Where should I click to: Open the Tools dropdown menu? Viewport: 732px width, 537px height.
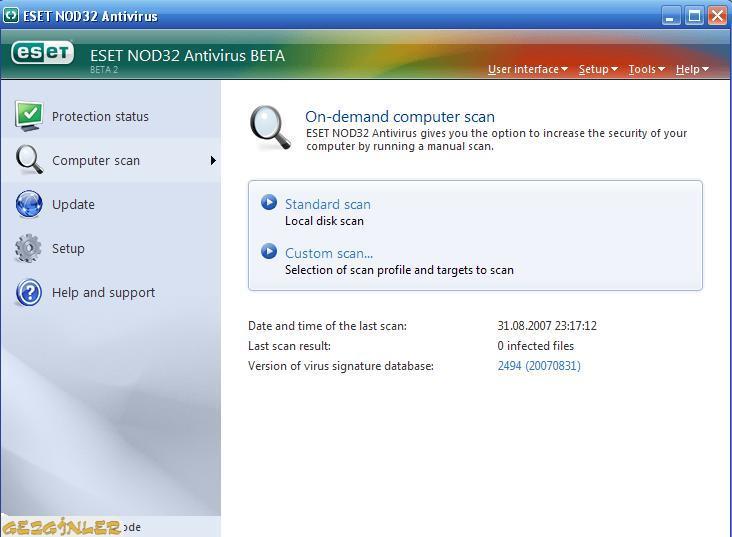pos(646,69)
